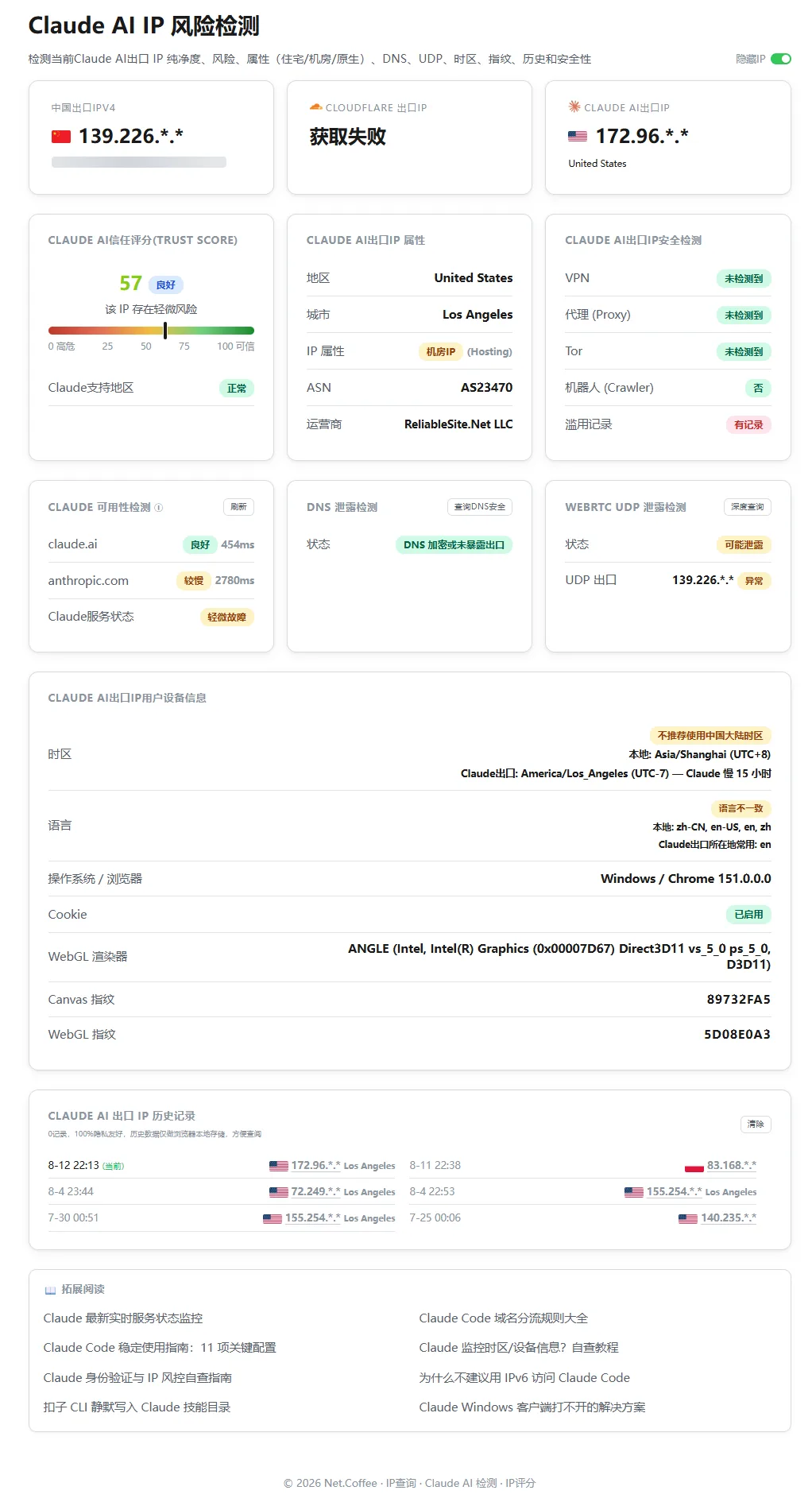Image resolution: width=812 pixels, height=1502 pixels.
Task: Click the US flag beside 172.96 at top
Action: [x=578, y=137]
